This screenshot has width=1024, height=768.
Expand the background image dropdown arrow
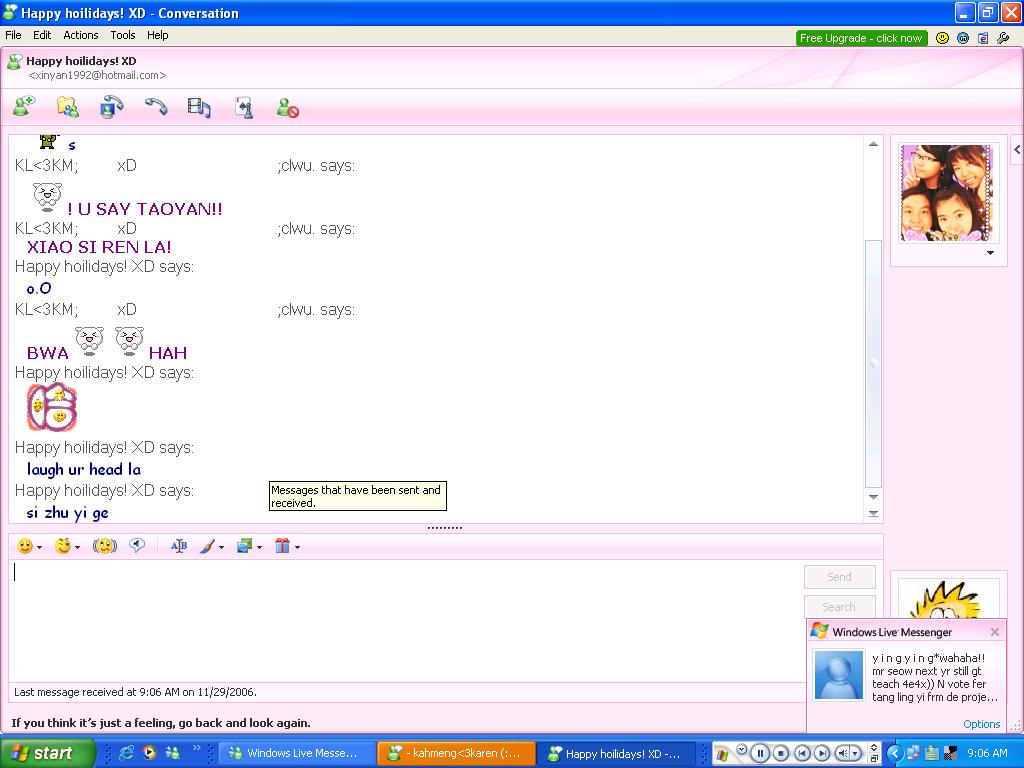point(259,547)
